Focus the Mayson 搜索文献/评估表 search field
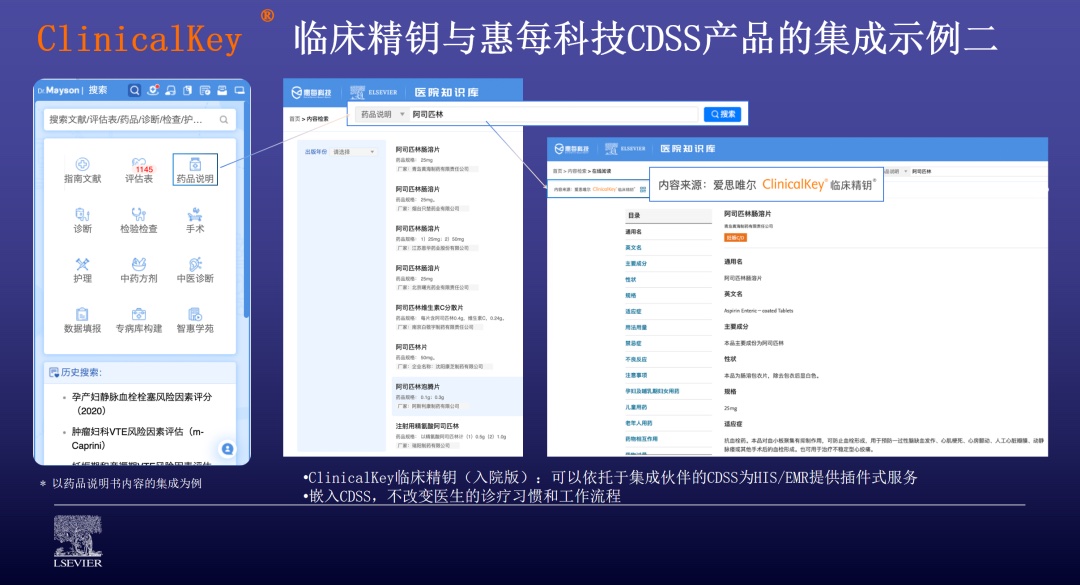1080x585 pixels. coord(140,120)
